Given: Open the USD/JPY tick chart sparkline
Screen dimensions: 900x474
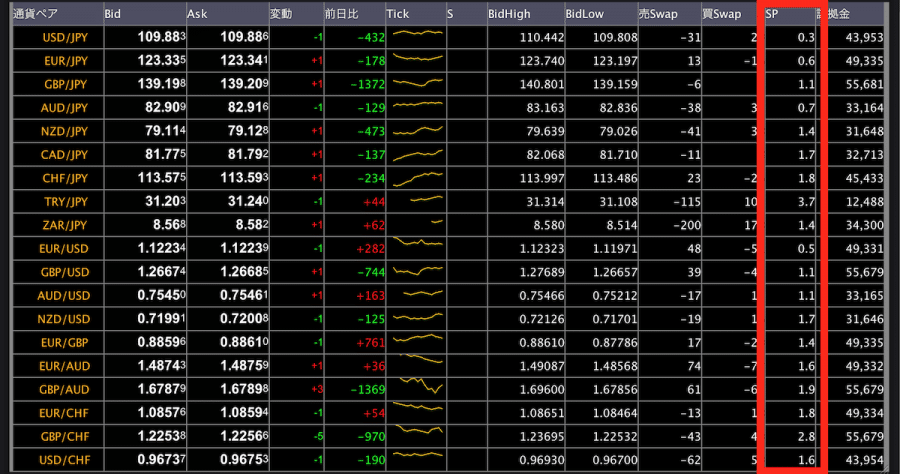Looking at the screenshot, I should coord(417,33).
